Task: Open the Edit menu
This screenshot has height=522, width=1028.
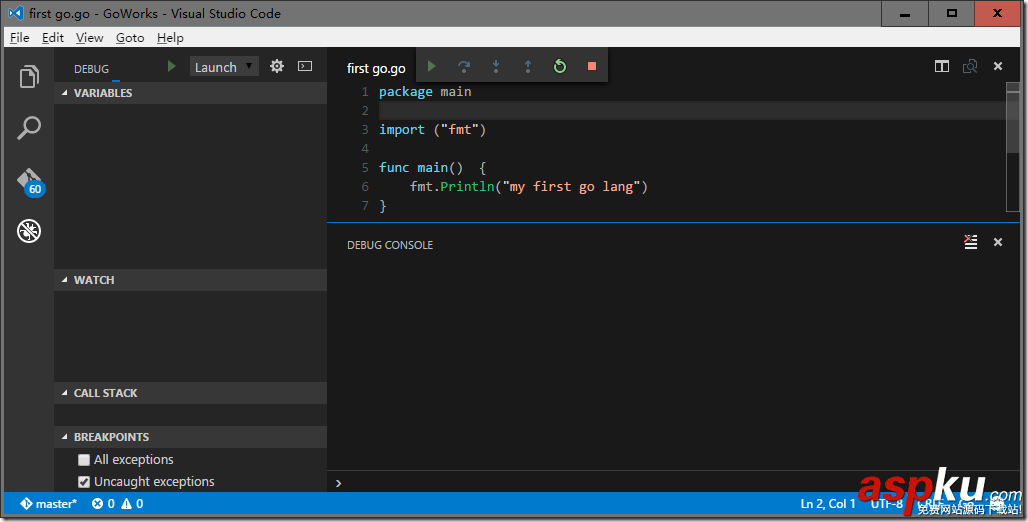Action: coord(52,37)
